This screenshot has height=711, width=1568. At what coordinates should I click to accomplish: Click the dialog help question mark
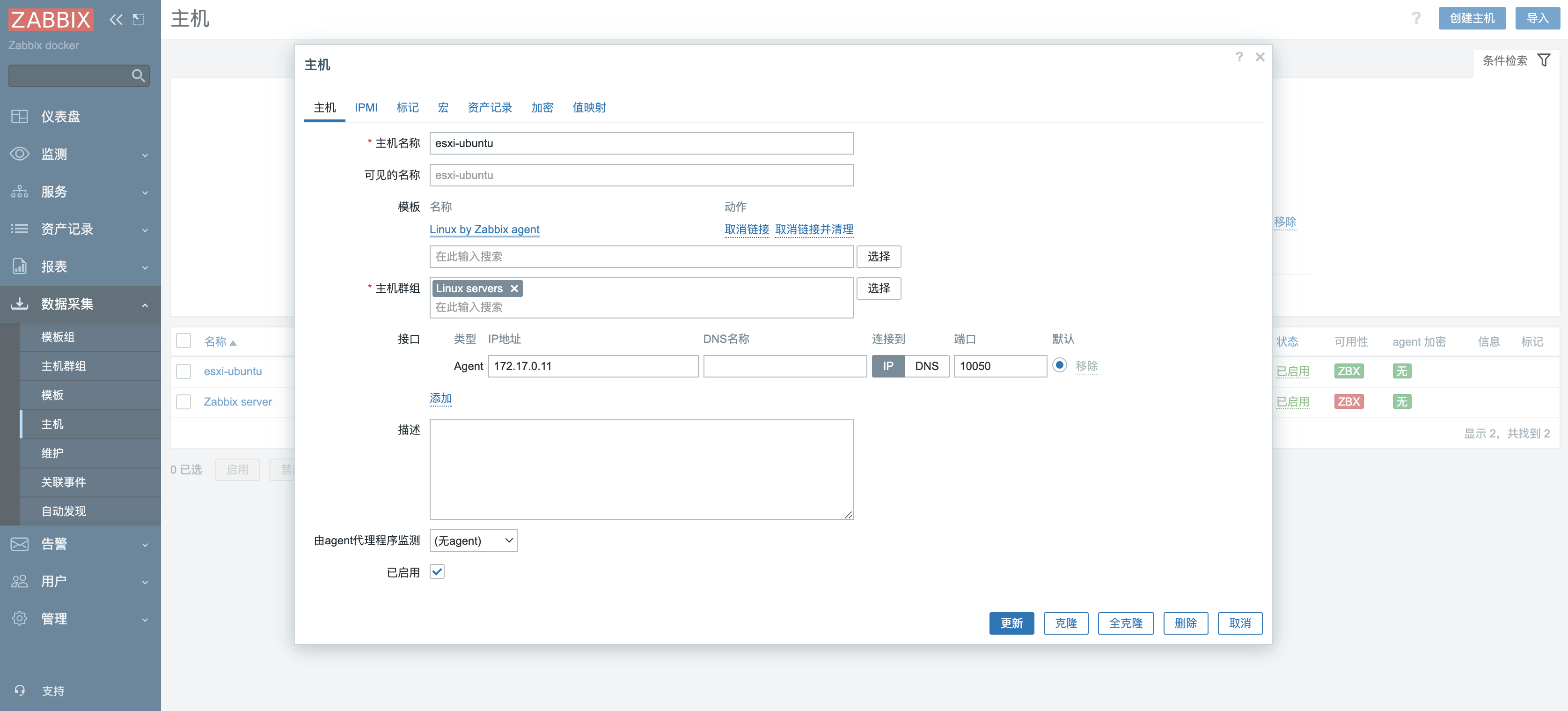[x=1238, y=57]
